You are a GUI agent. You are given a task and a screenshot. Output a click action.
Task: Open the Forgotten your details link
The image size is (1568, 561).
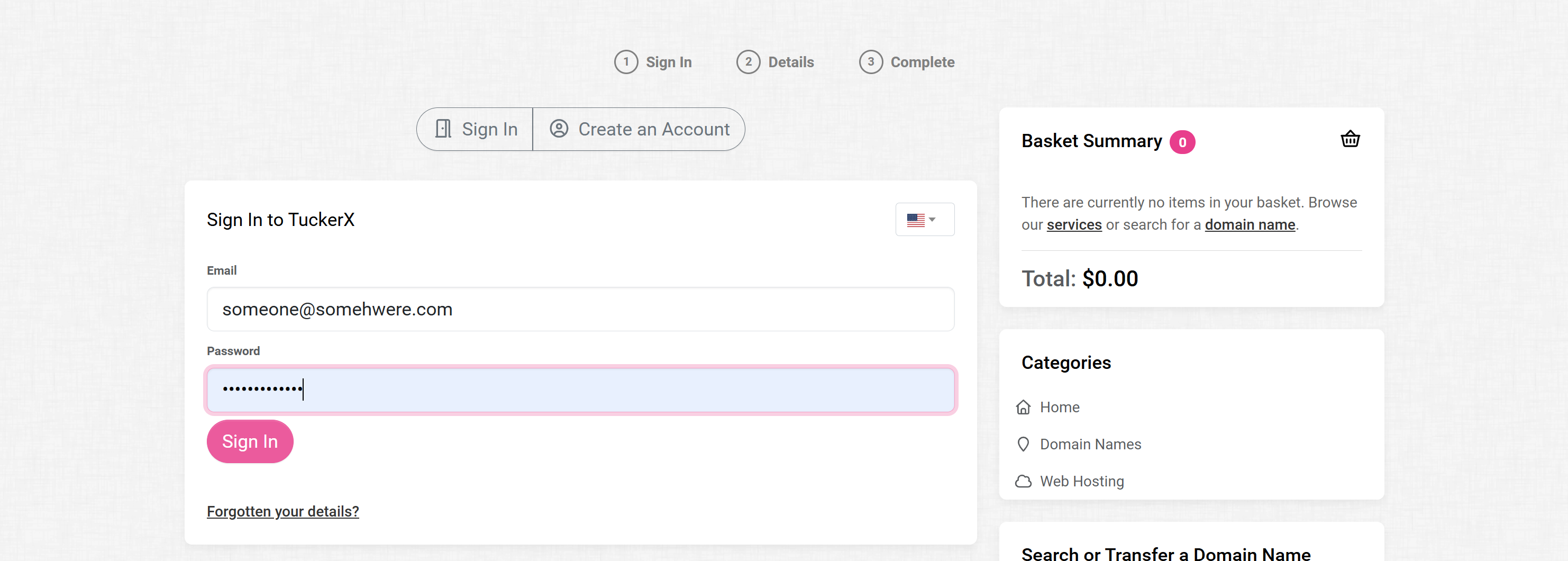tap(283, 512)
